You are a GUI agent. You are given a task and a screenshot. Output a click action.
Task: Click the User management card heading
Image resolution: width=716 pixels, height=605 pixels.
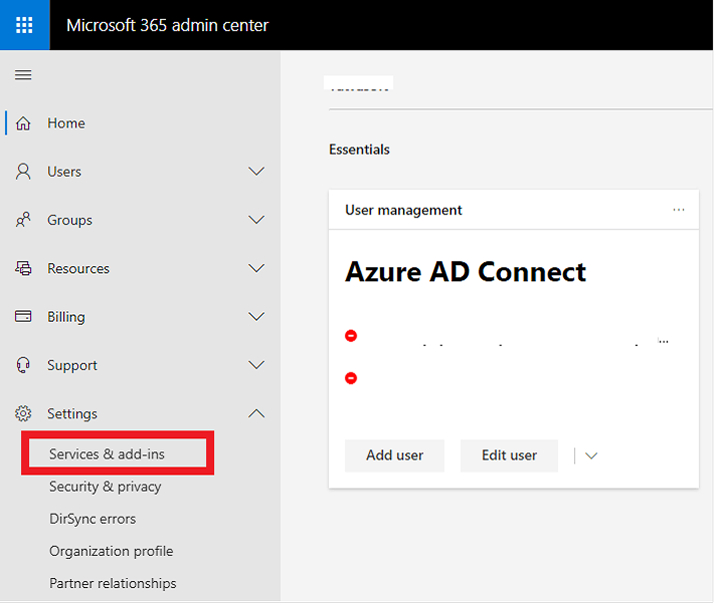[x=404, y=210]
